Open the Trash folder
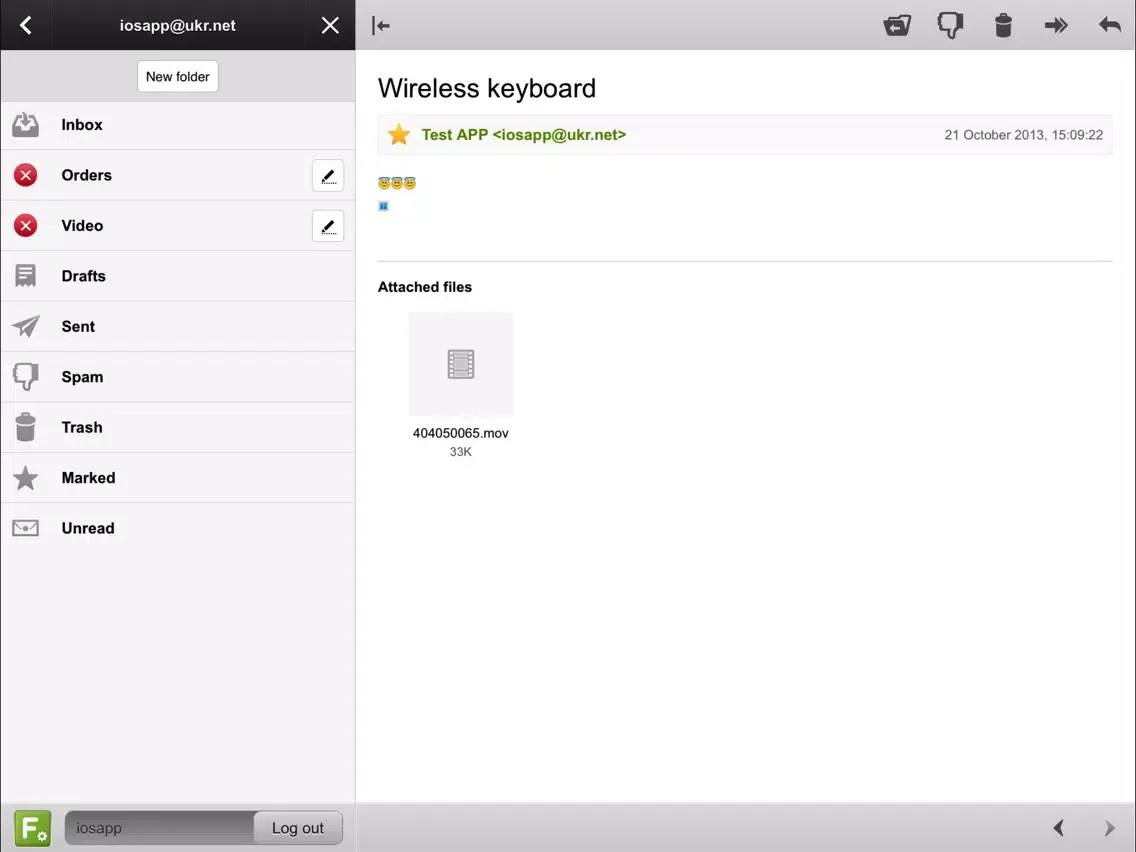 (x=178, y=427)
